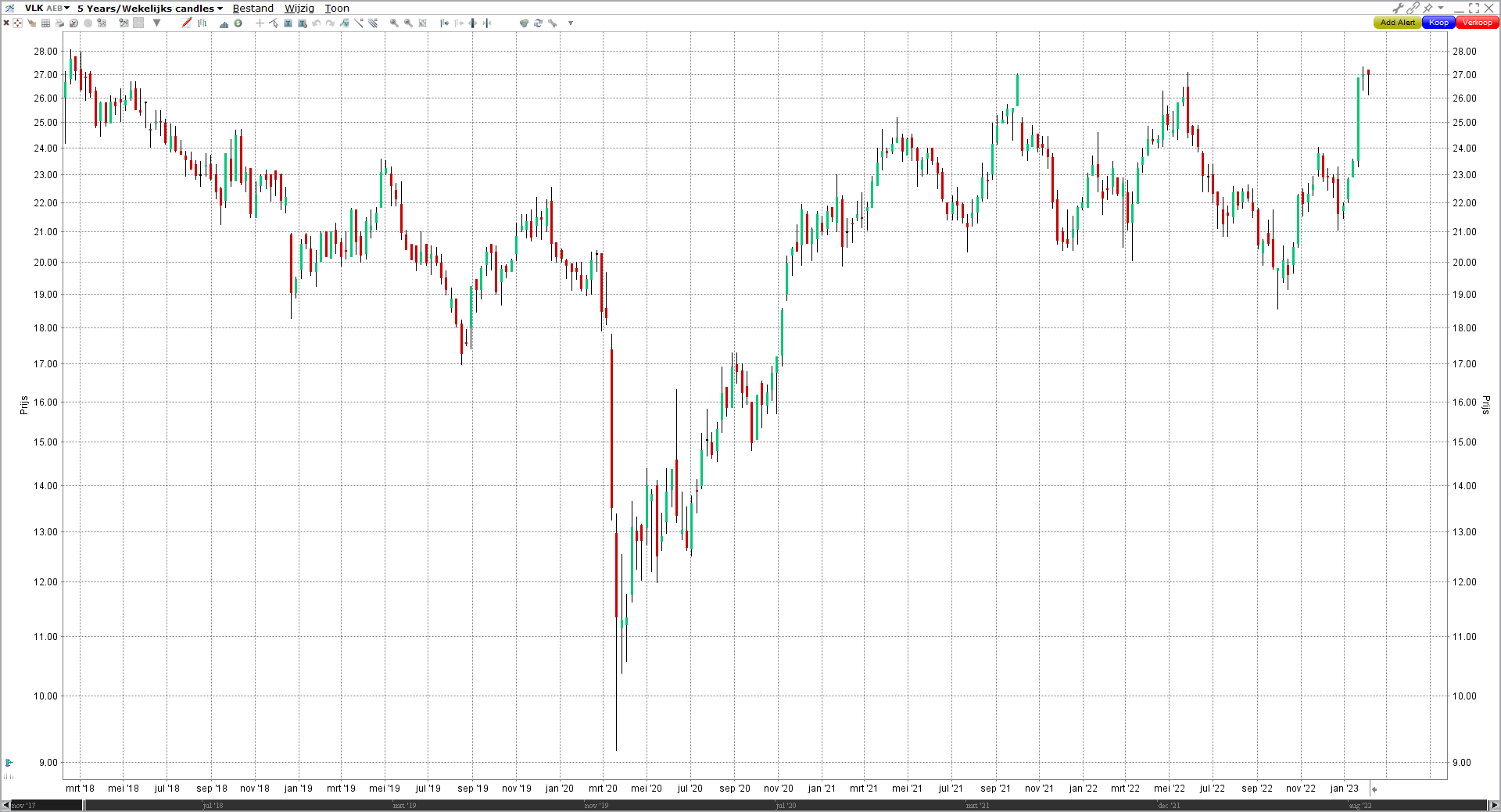Open the Bestand menu
Image resolution: width=1501 pixels, height=812 pixels.
[x=253, y=8]
